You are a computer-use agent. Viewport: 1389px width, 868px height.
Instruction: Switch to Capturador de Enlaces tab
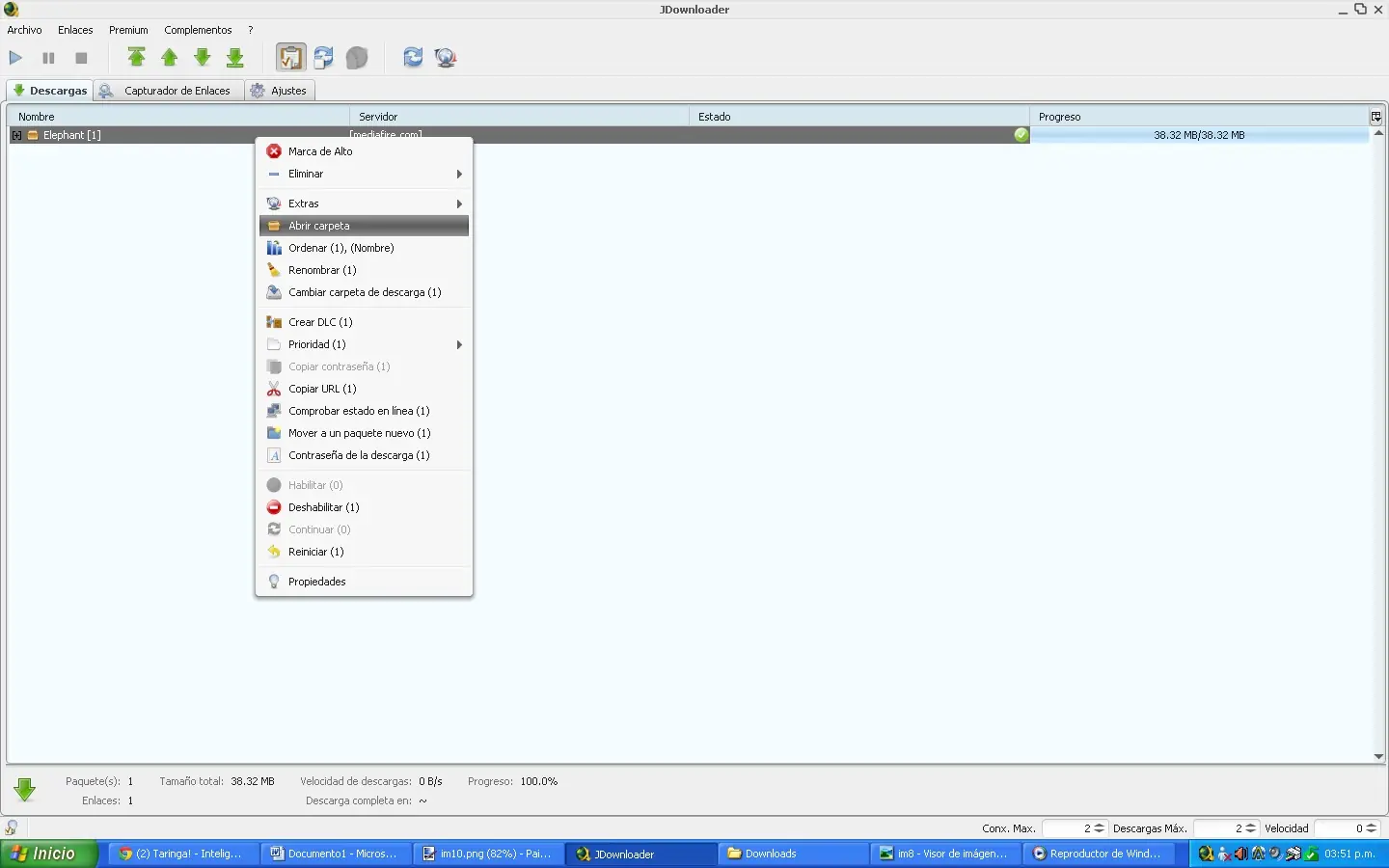[169, 91]
